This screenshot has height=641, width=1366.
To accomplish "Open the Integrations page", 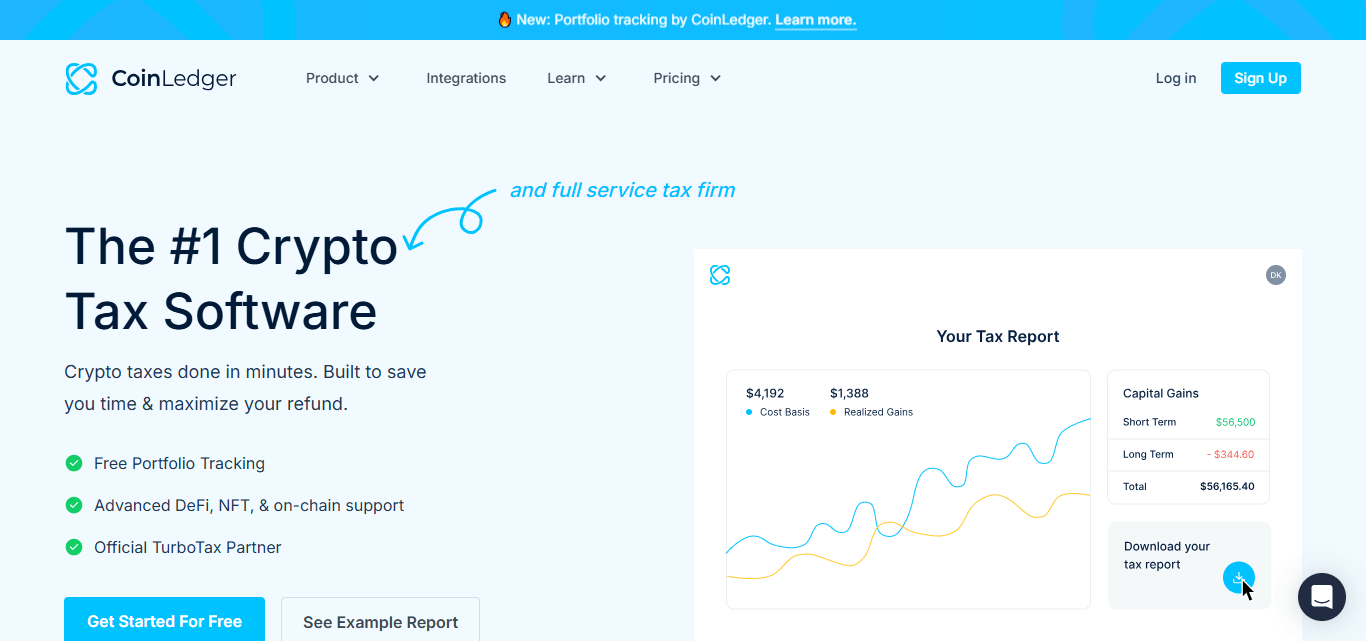I will click(466, 78).
